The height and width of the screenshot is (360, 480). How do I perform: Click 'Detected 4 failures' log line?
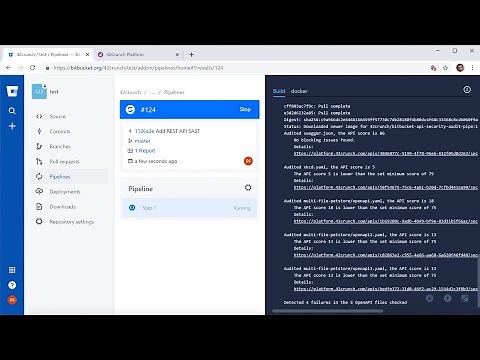coord(345,302)
